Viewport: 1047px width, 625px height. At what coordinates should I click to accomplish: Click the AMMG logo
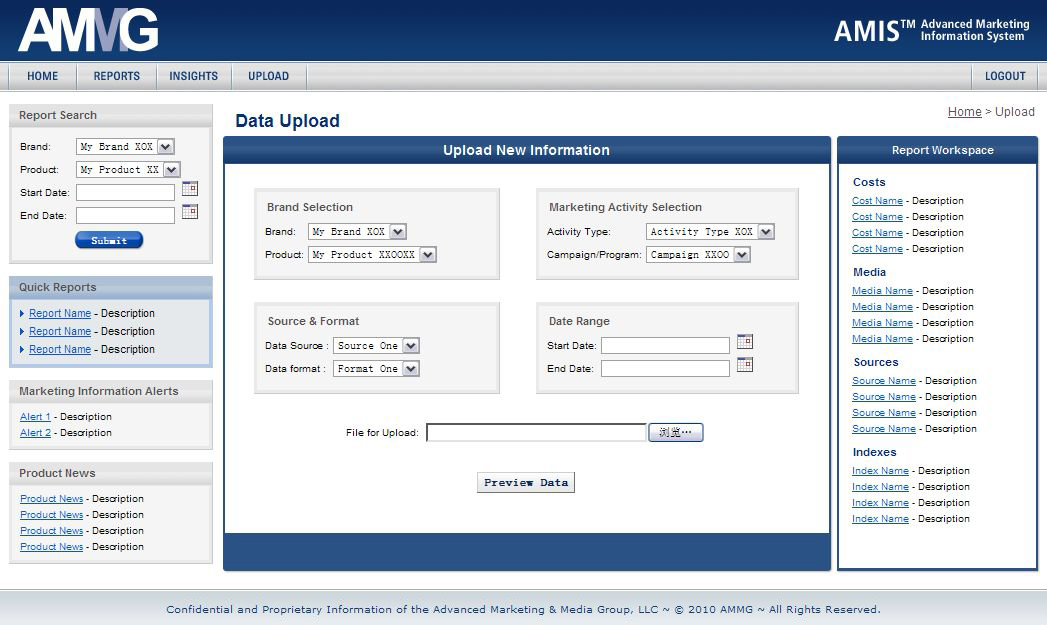pos(88,30)
